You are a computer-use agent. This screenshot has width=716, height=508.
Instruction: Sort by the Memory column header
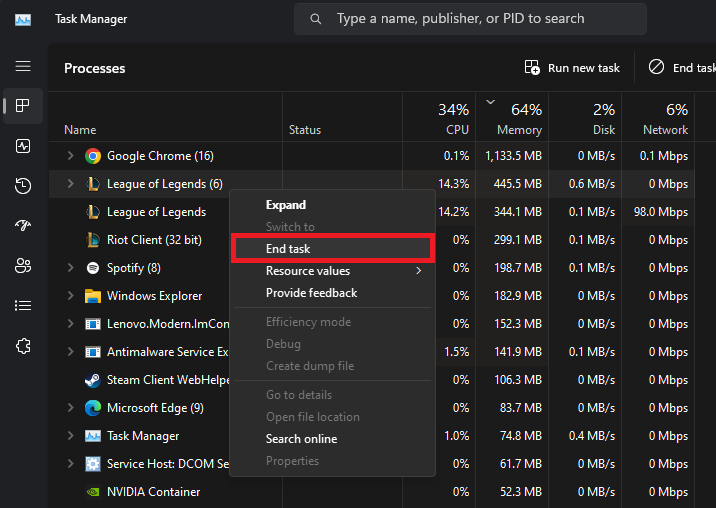(x=512, y=117)
